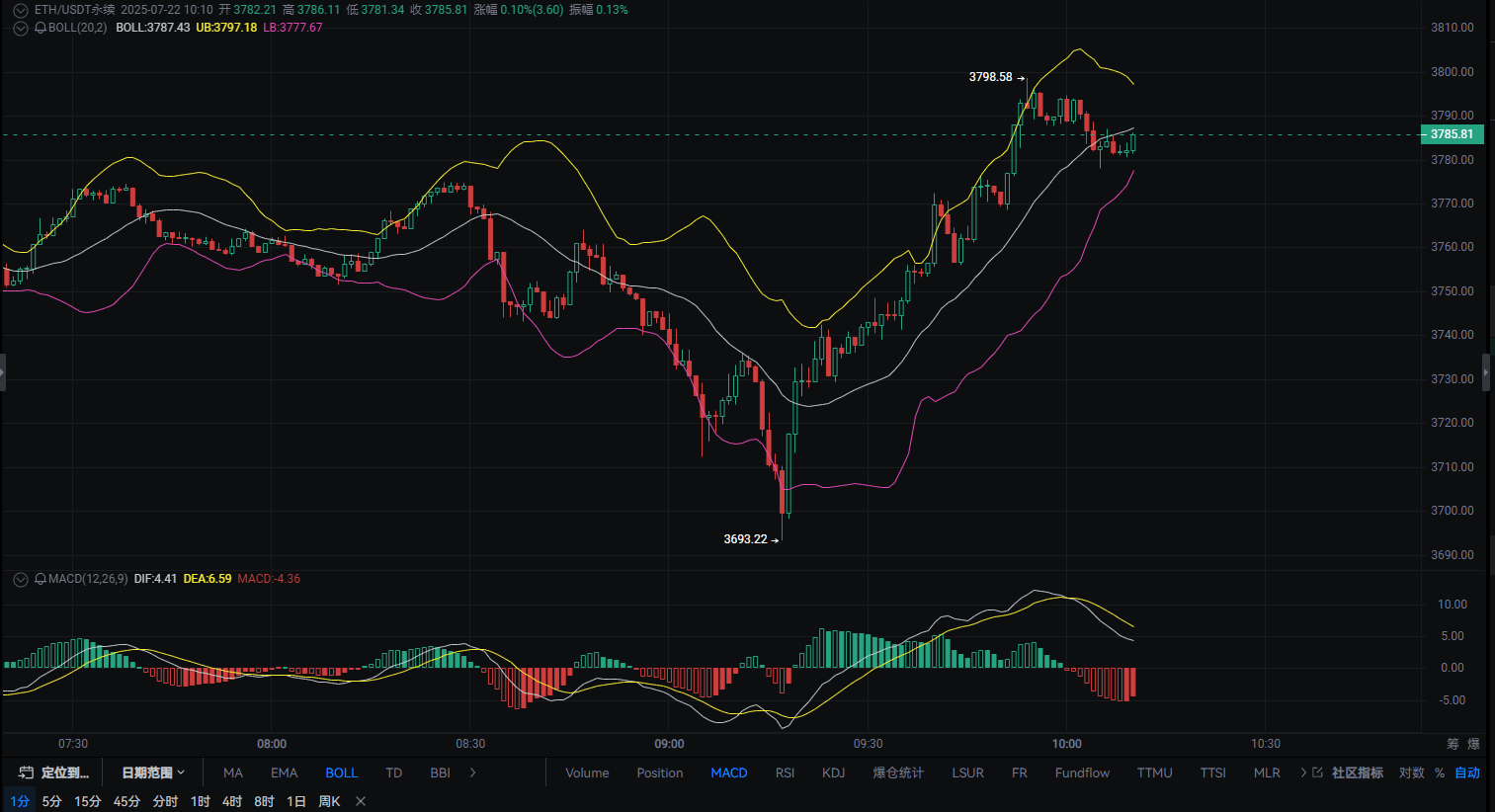This screenshot has height=812, width=1495.
Task: Enable the 爆仓统计 liquidation indicator
Action: pyautogui.click(x=898, y=772)
